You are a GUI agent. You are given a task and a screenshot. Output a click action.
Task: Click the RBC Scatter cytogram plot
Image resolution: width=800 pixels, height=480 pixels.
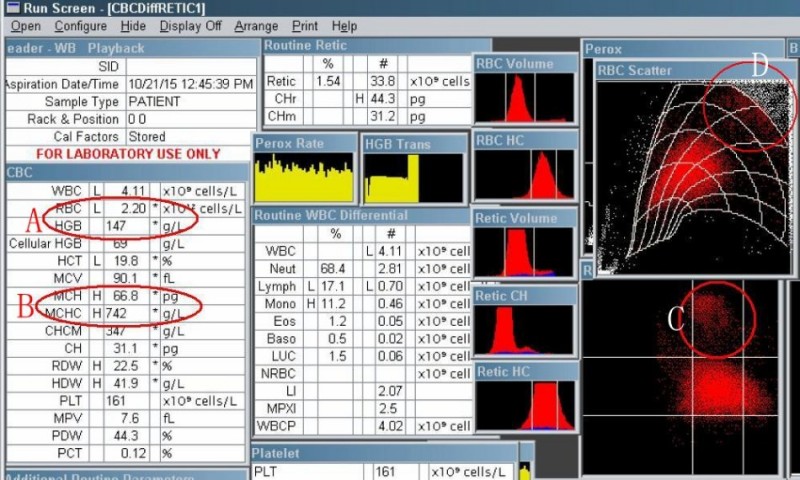coord(693,177)
